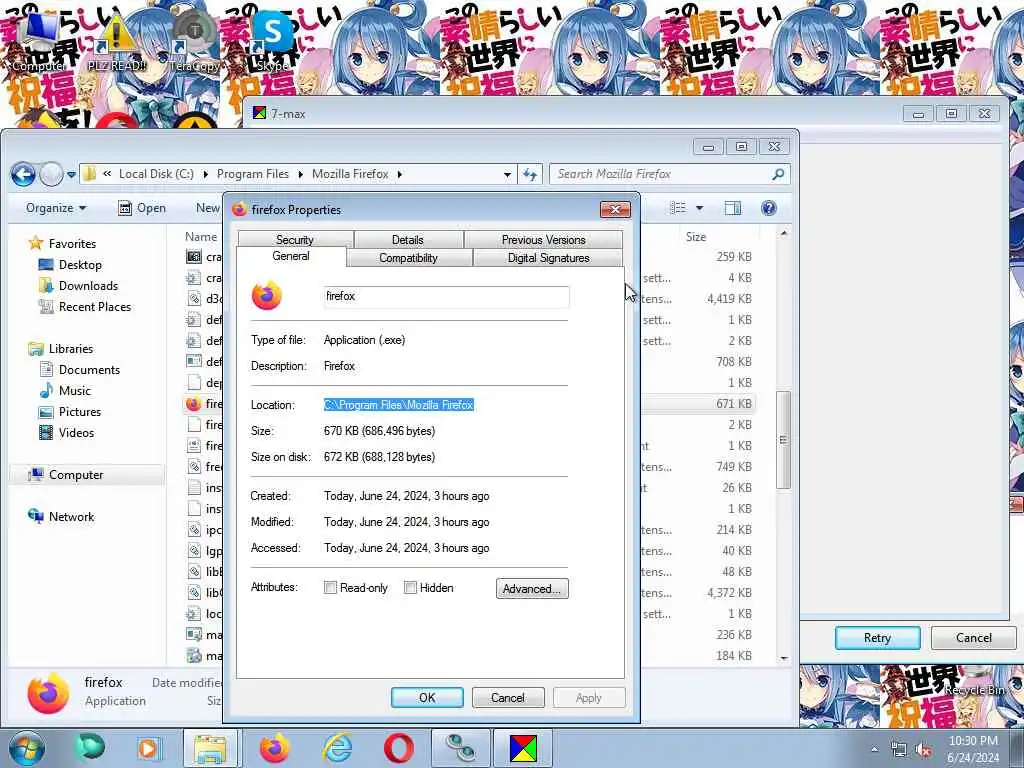The height and width of the screenshot is (768, 1024).
Task: Confirm properties with OK button
Action: click(427, 697)
